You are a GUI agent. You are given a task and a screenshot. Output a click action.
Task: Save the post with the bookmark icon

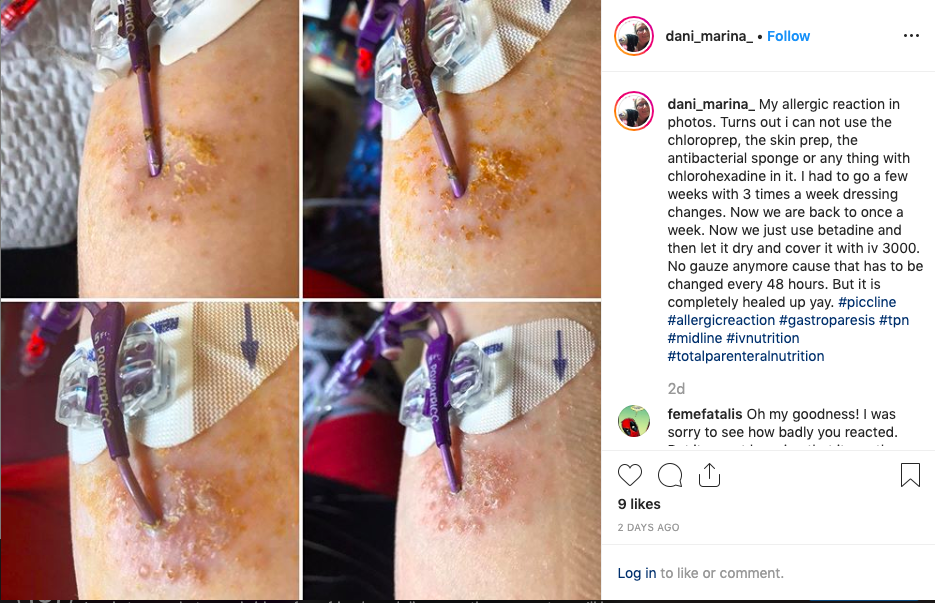coord(910,475)
